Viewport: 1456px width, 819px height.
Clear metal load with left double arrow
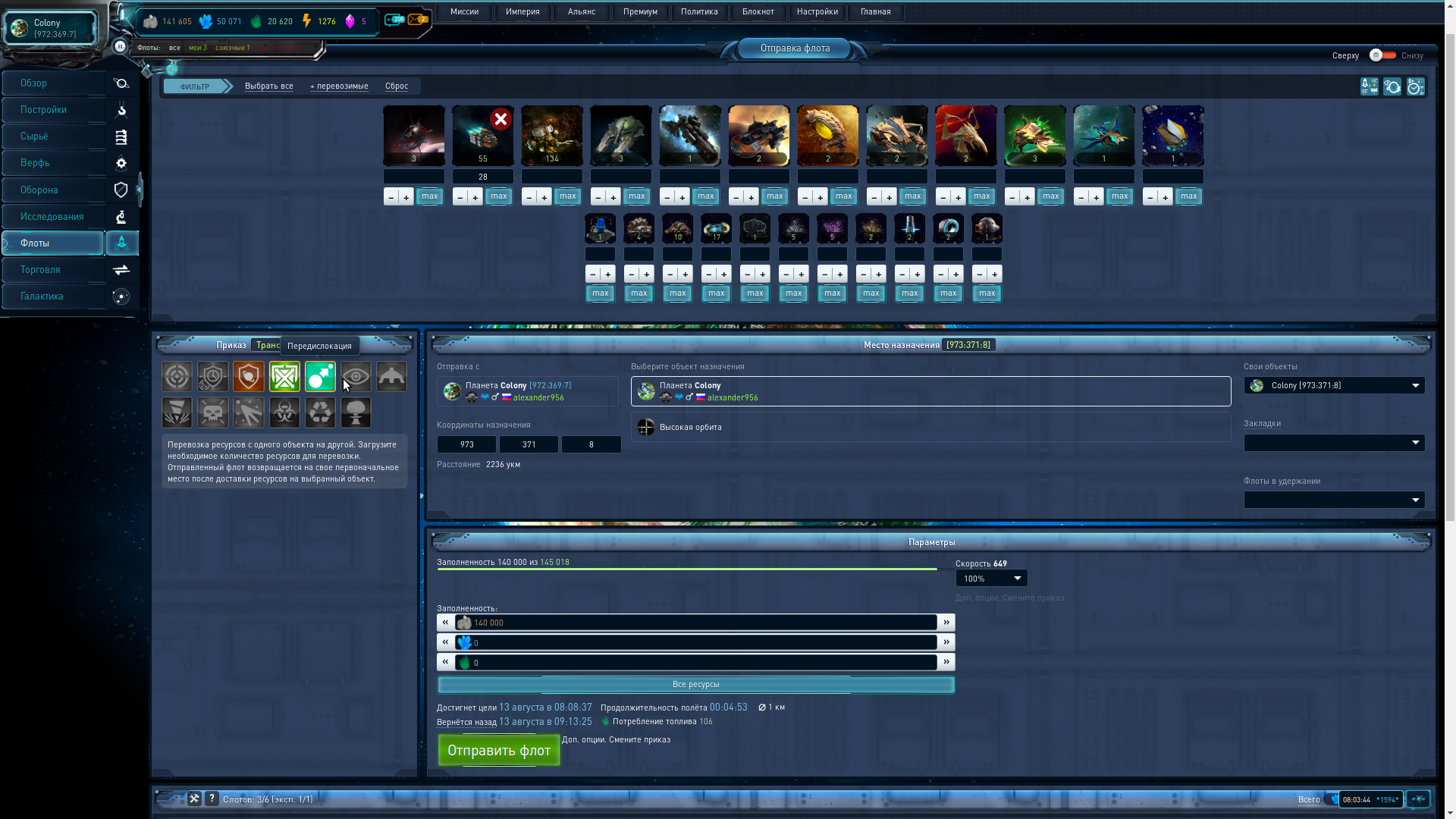click(x=445, y=623)
